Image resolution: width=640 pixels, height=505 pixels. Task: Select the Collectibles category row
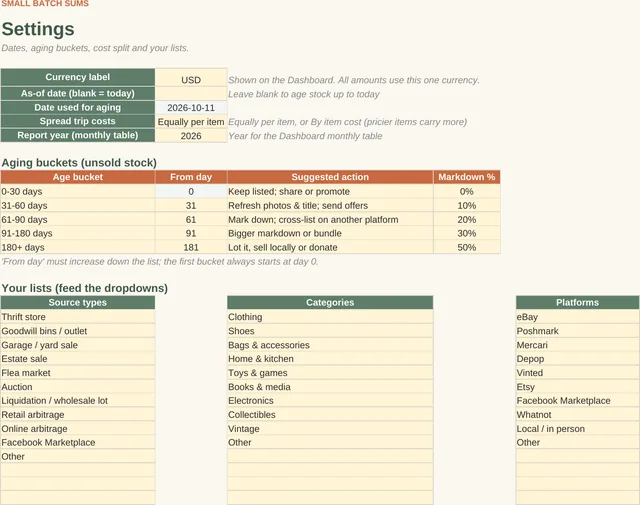[330, 414]
